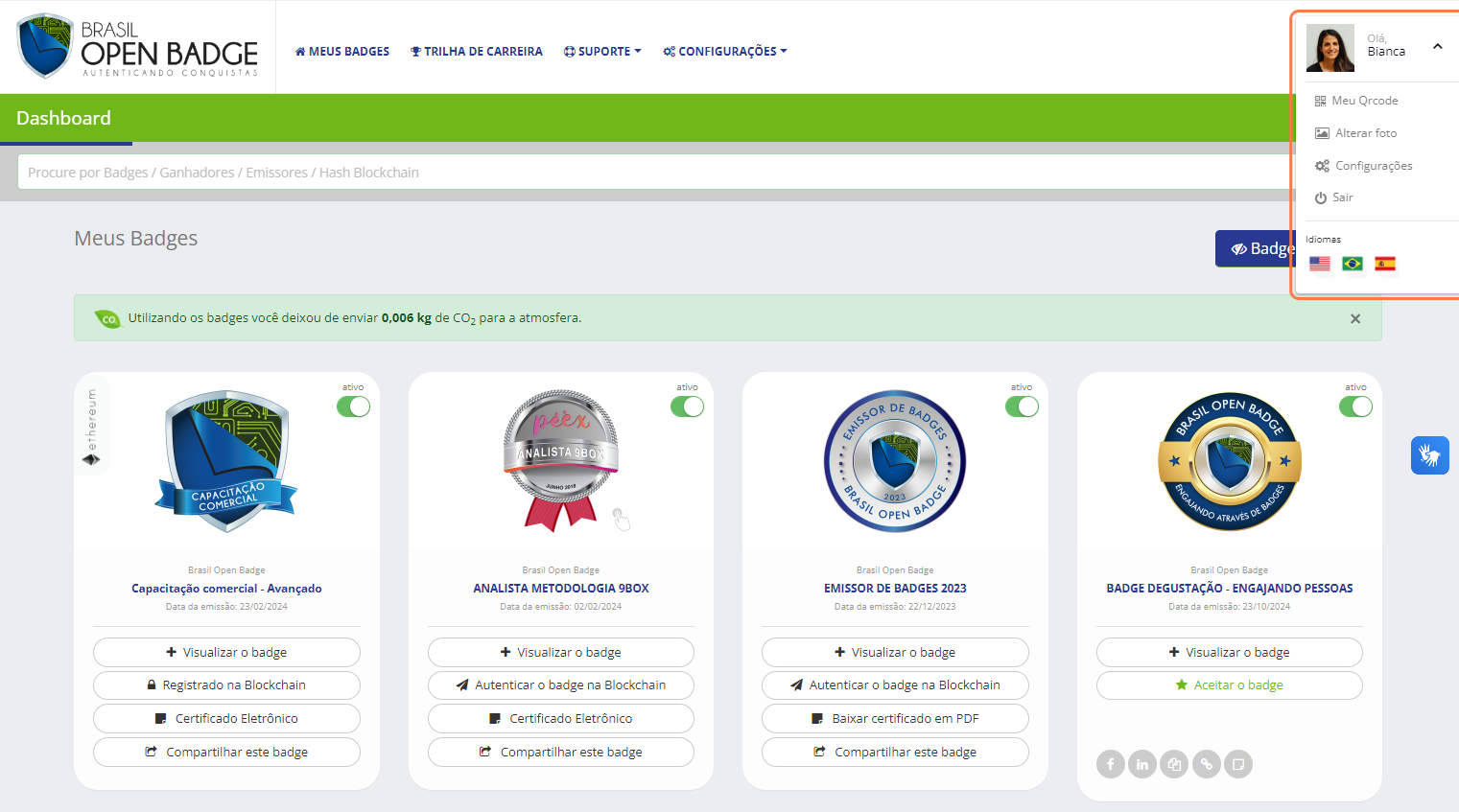The width and height of the screenshot is (1459, 812).
Task: Click 'Data da emissão: 23/02/2024' text
Action: tap(226, 607)
